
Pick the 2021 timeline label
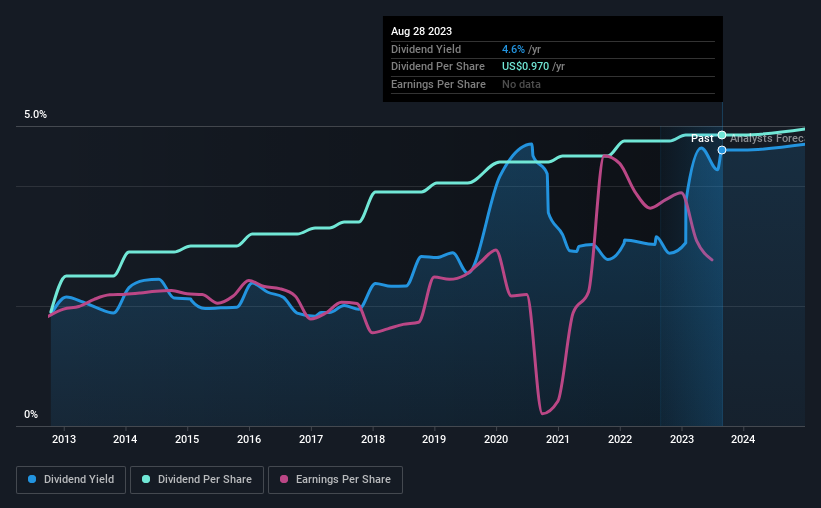tap(558, 440)
